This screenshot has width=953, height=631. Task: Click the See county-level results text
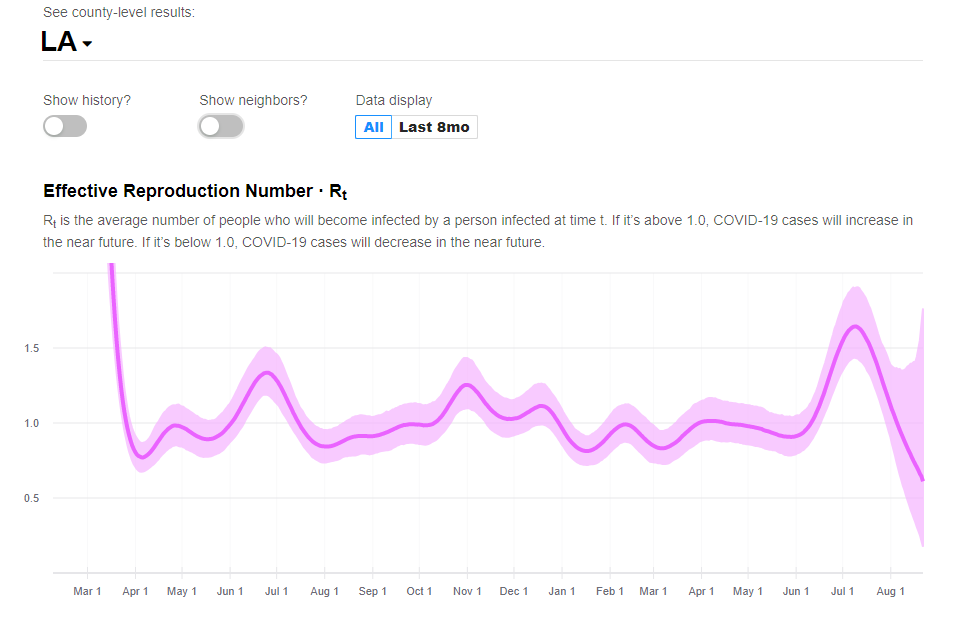119,12
